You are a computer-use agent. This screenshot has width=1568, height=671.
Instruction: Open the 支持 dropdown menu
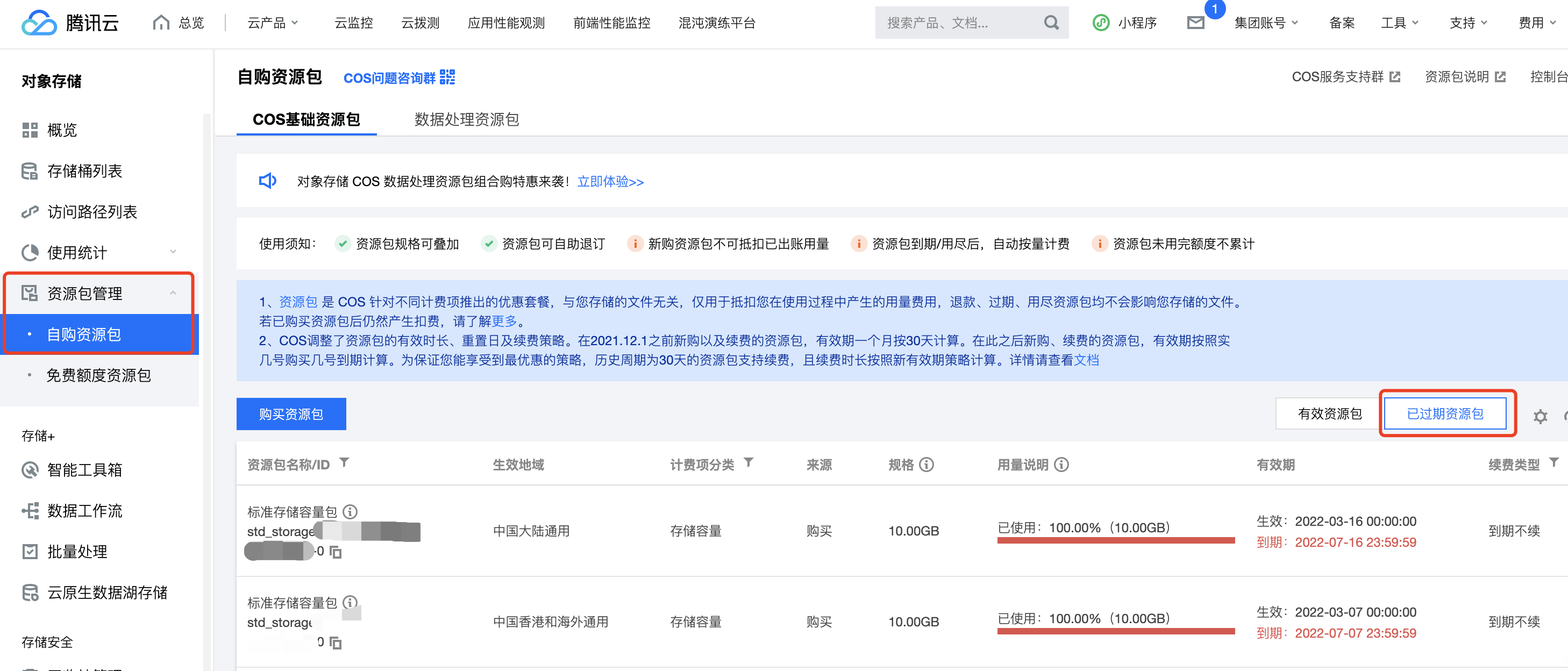coord(1468,23)
